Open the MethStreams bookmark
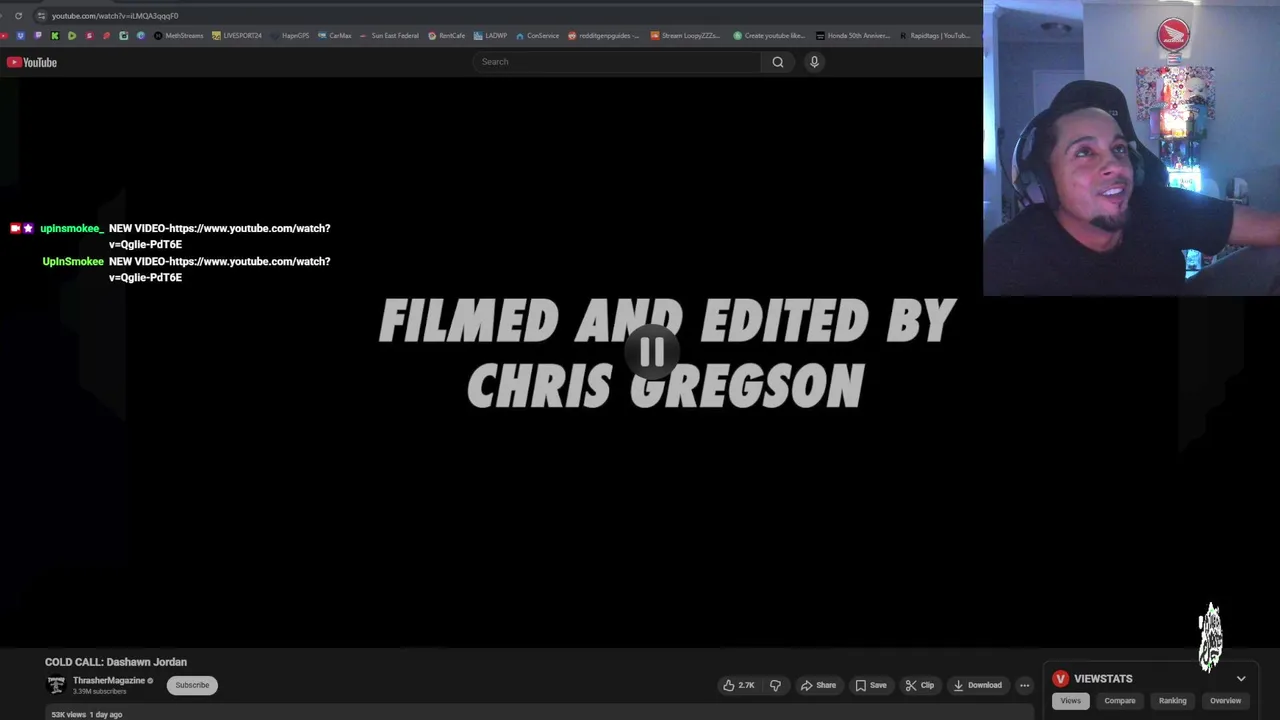 (178, 36)
